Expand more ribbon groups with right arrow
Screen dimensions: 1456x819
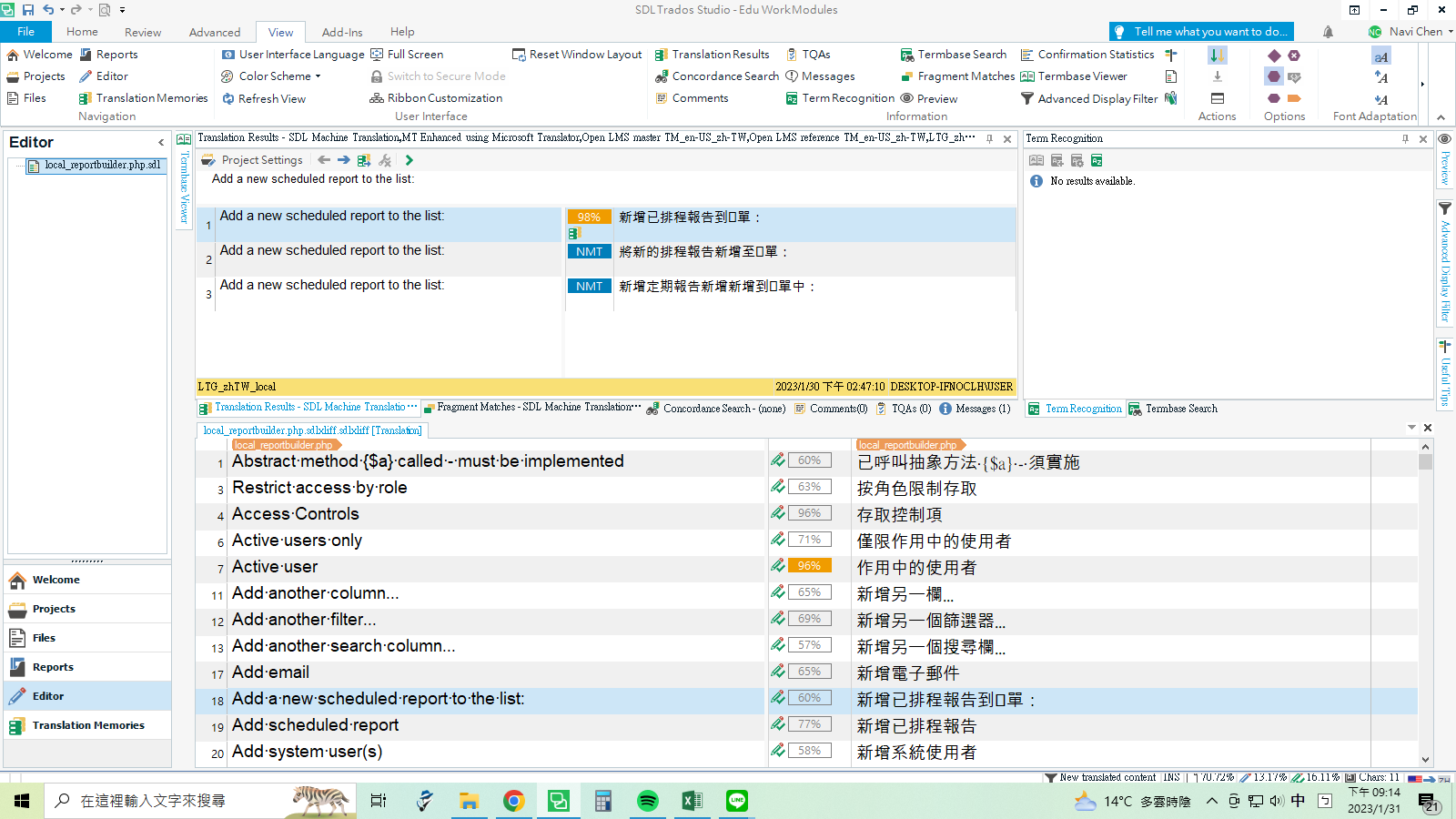1422,85
